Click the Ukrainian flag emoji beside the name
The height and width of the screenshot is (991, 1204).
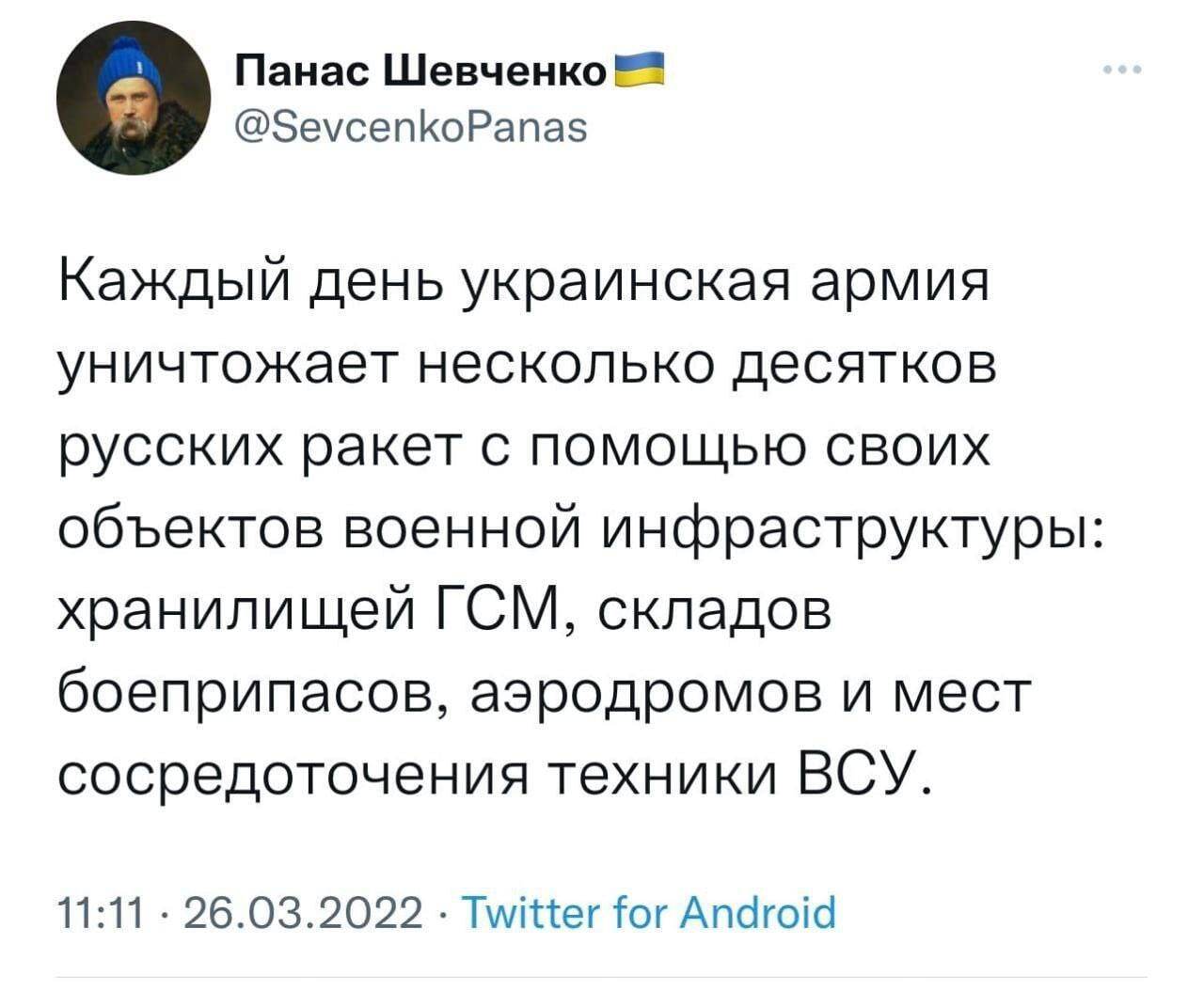pyautogui.click(x=640, y=71)
